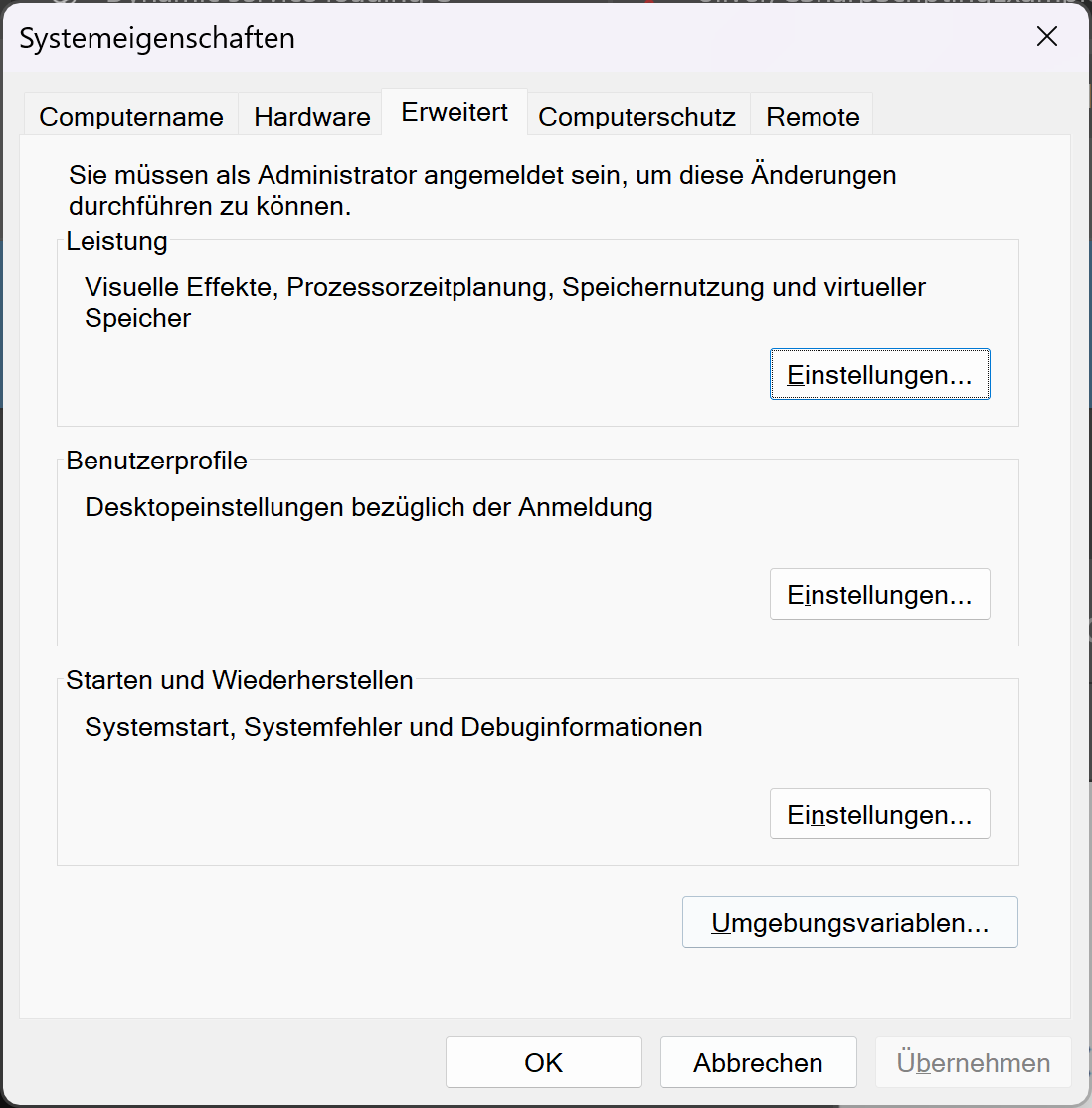Click the Desktopeinstellungen description text
This screenshot has height=1108, width=1092.
tap(369, 507)
